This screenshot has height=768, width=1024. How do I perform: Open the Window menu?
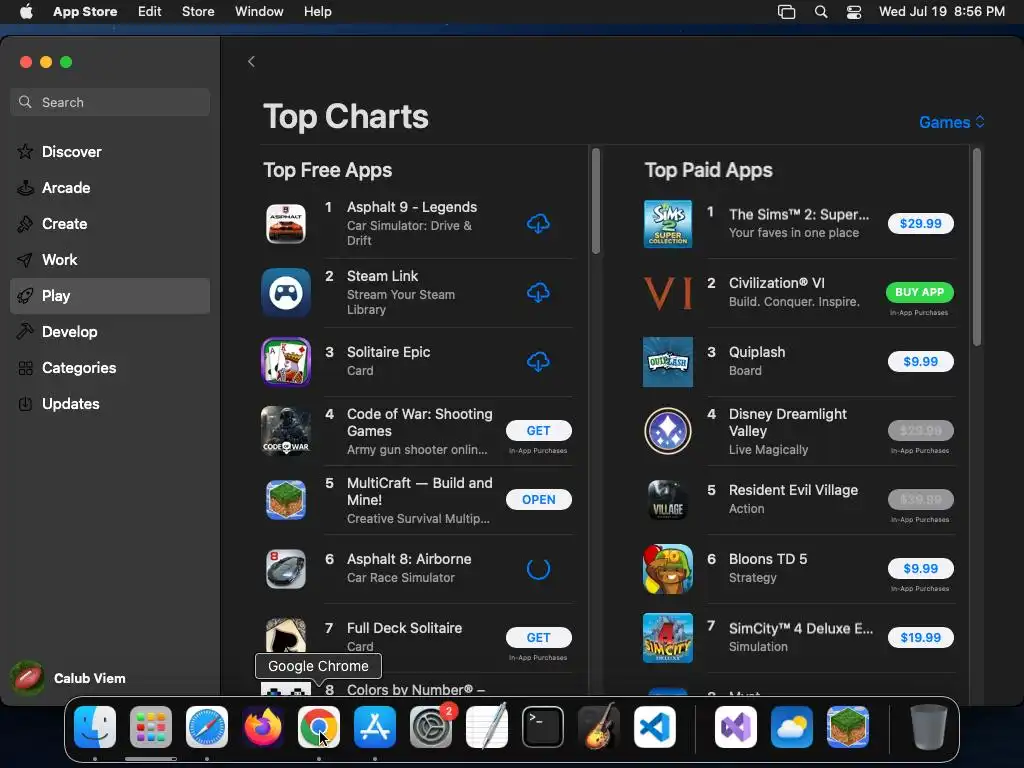tap(259, 12)
